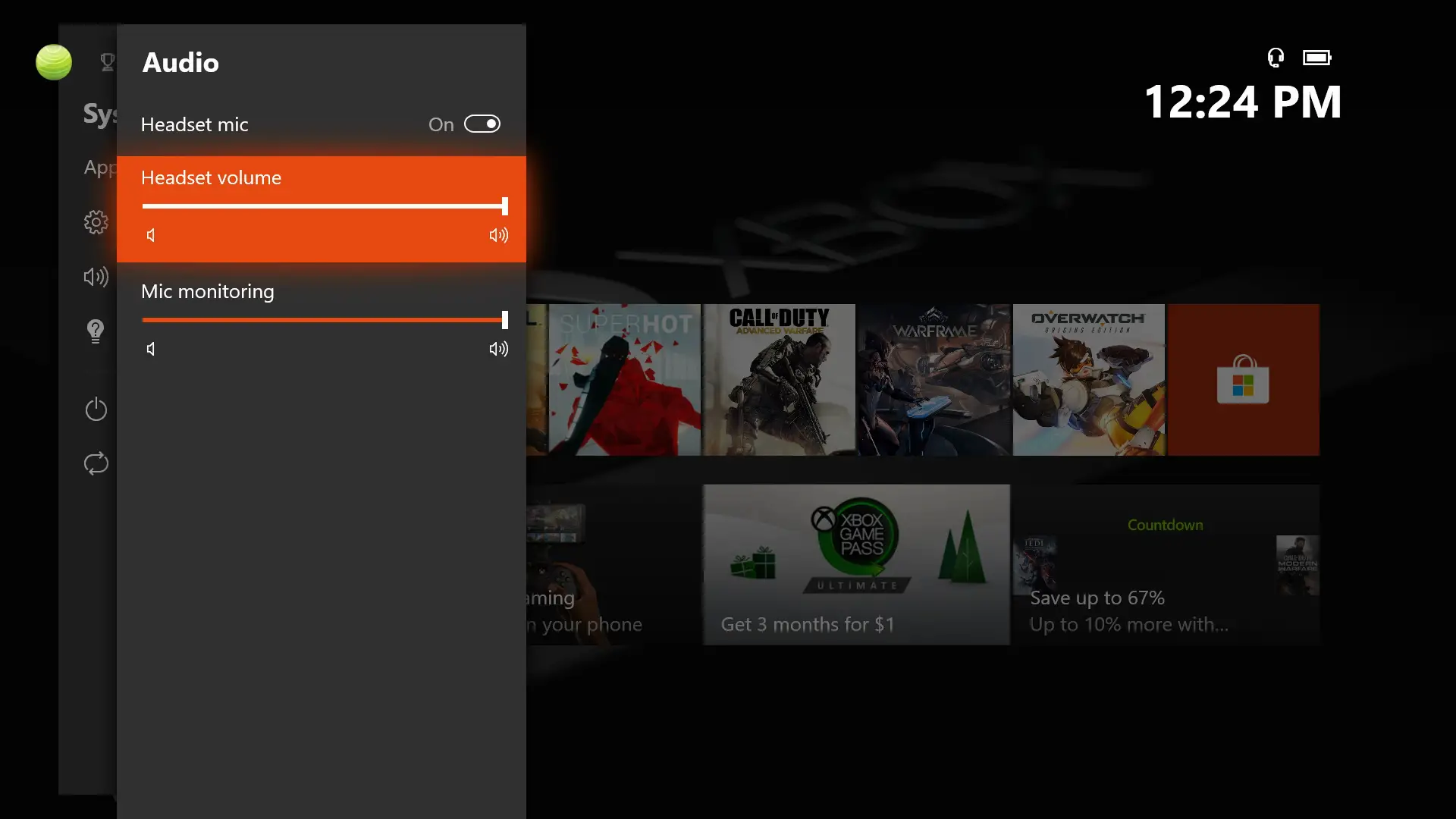Click the Mic monitoring slider track

[323, 320]
